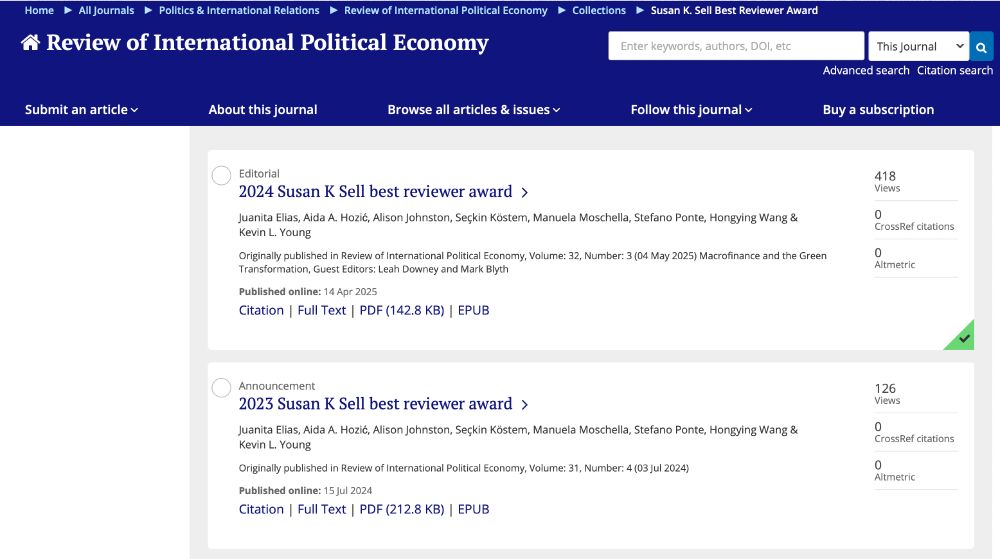This screenshot has width=1000, height=559.
Task: Navigate to 'Collections' in the breadcrumb
Action: [599, 10]
